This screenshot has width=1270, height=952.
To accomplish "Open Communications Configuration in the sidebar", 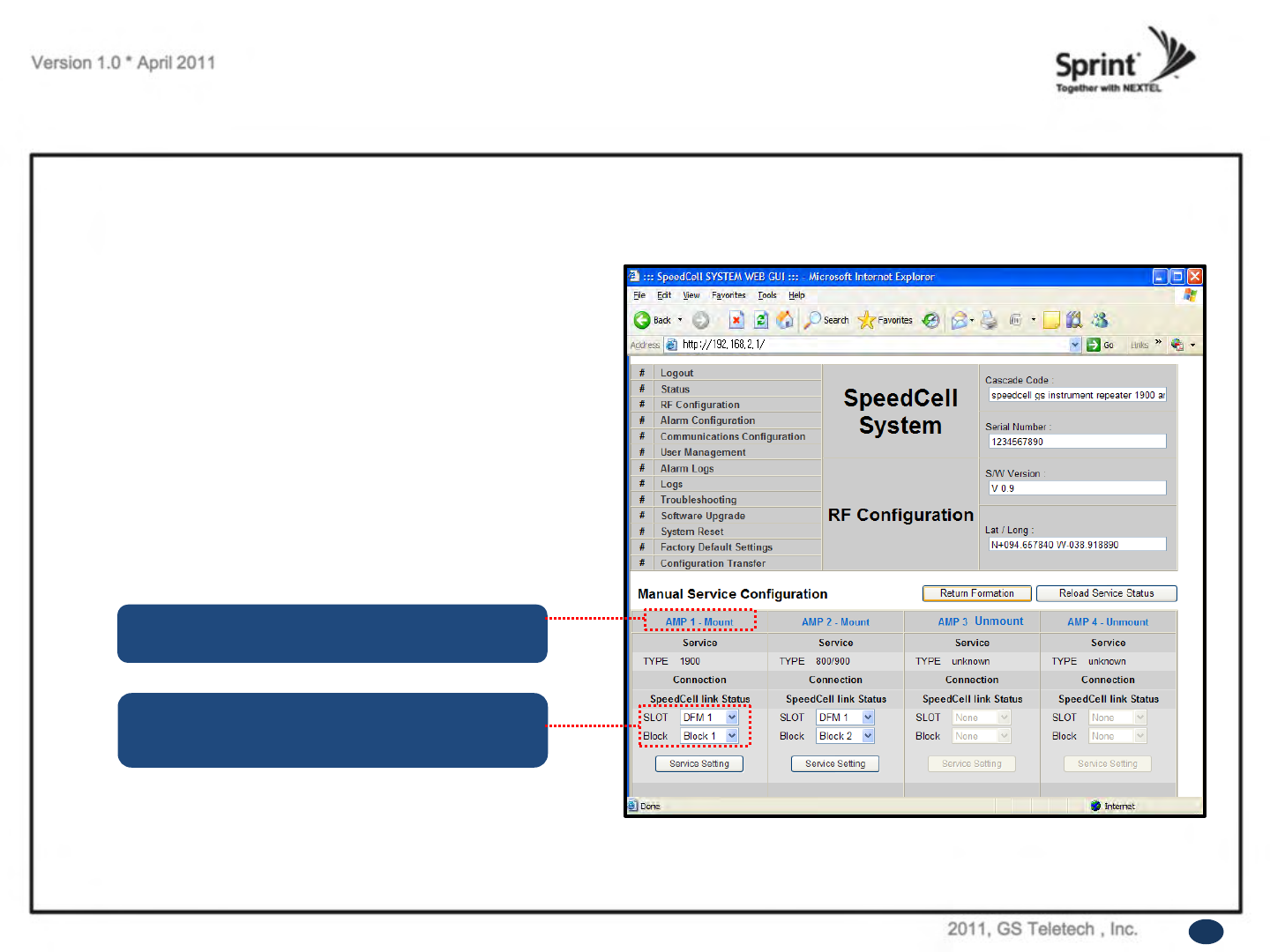I will pos(733,436).
